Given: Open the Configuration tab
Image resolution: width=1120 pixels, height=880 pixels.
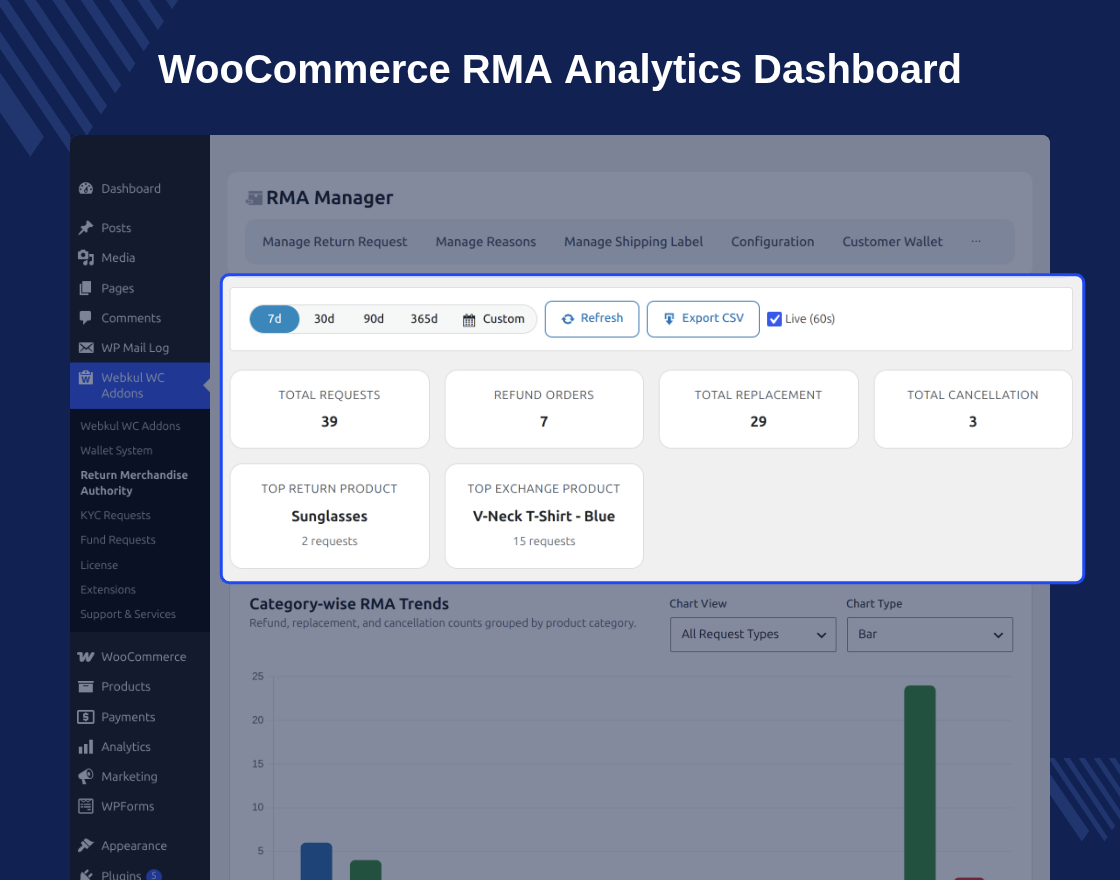Looking at the screenshot, I should tap(773, 242).
